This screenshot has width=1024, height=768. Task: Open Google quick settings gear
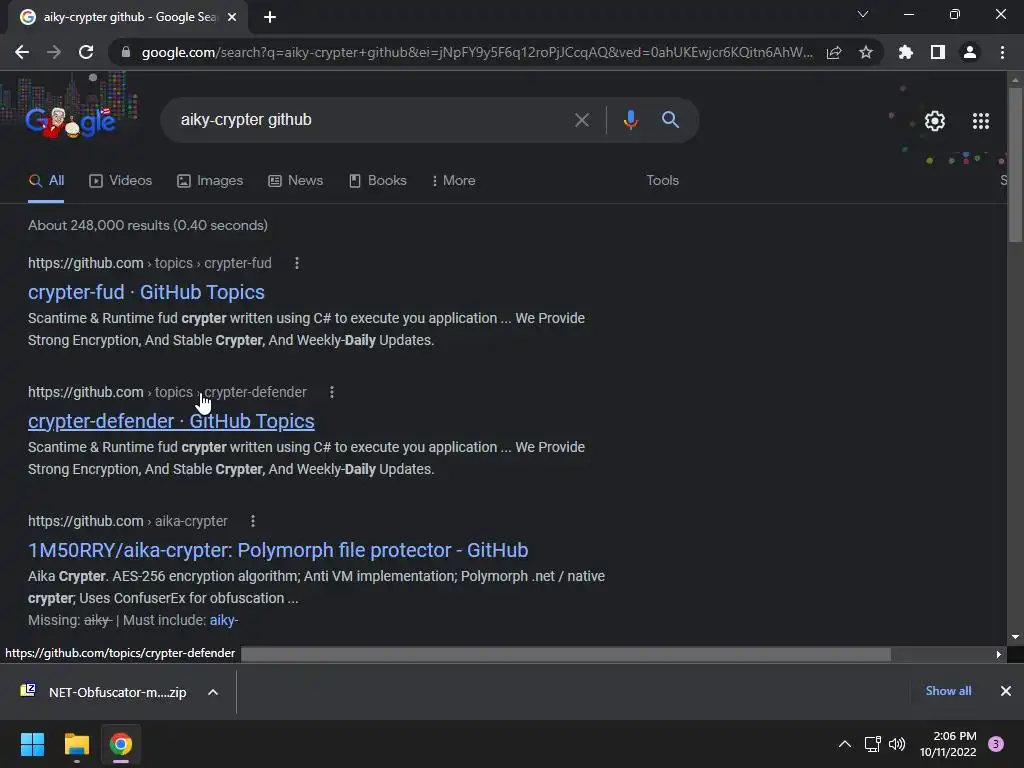coord(935,121)
